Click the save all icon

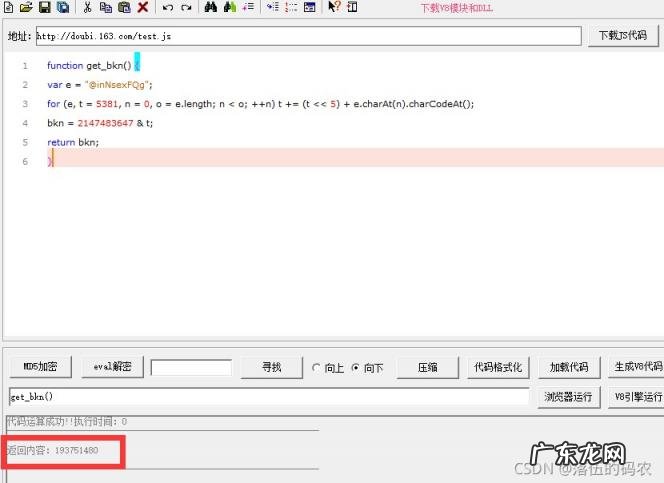(x=63, y=7)
